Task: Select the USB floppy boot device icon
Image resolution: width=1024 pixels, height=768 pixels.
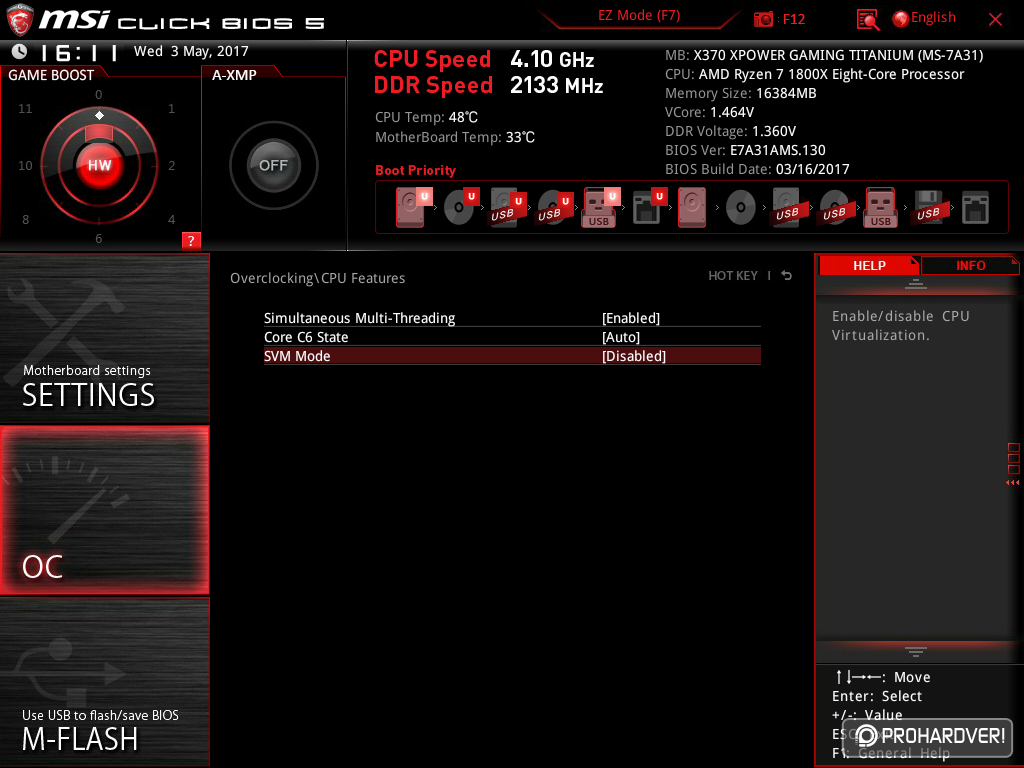Action: (x=929, y=207)
